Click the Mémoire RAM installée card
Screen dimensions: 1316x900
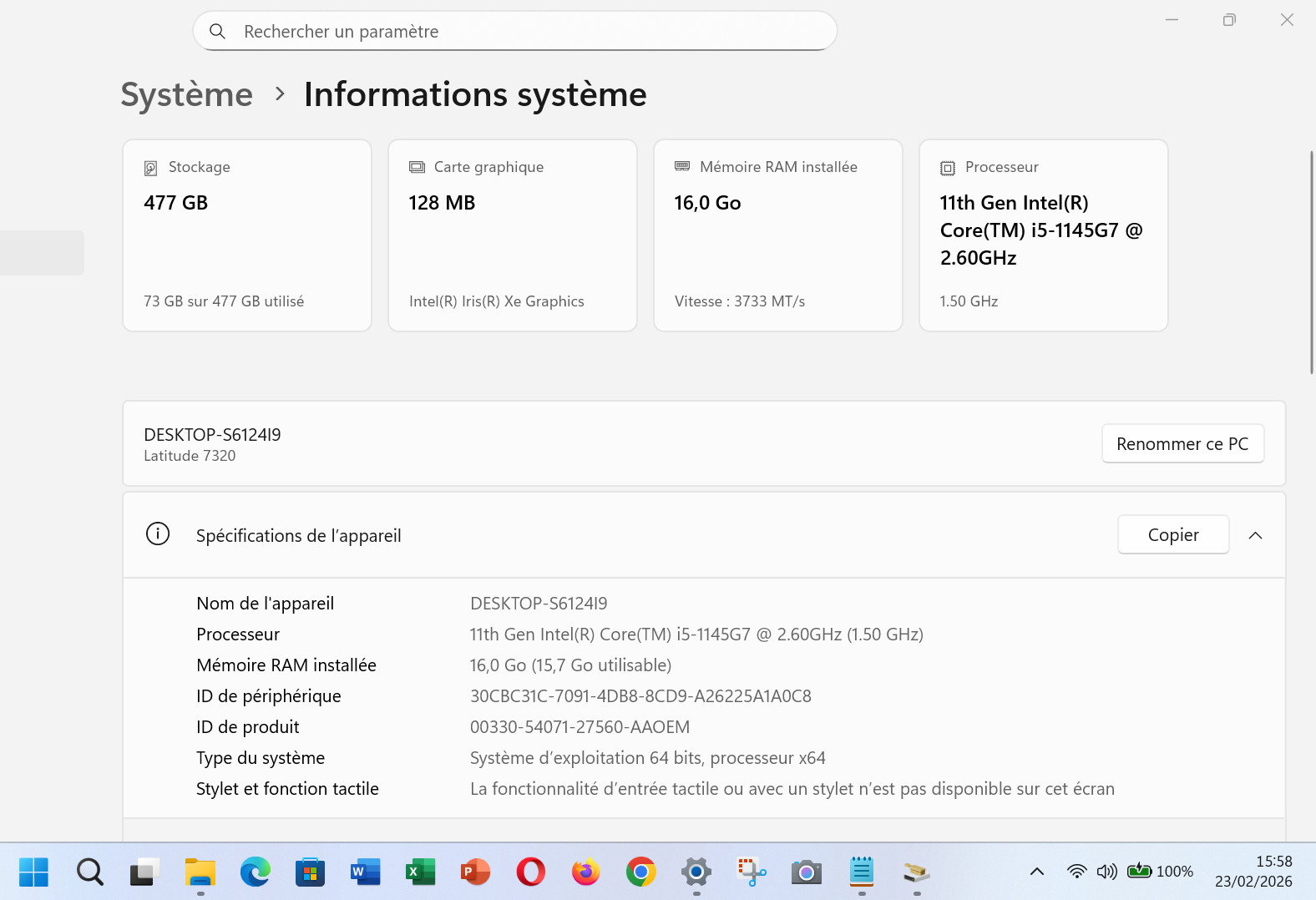pyautogui.click(x=778, y=235)
